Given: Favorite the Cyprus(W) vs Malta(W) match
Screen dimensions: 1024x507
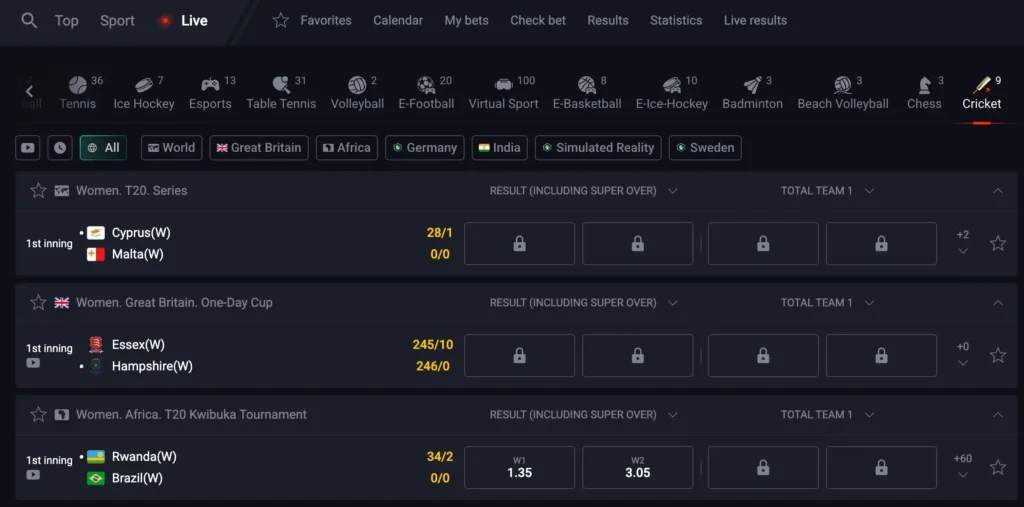Looking at the screenshot, I should tap(998, 244).
